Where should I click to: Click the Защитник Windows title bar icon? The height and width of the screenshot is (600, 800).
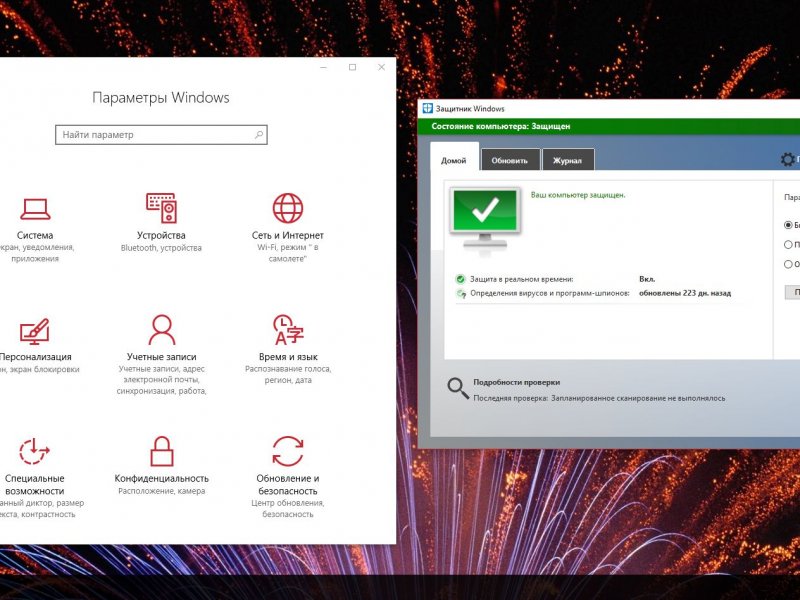coord(427,108)
